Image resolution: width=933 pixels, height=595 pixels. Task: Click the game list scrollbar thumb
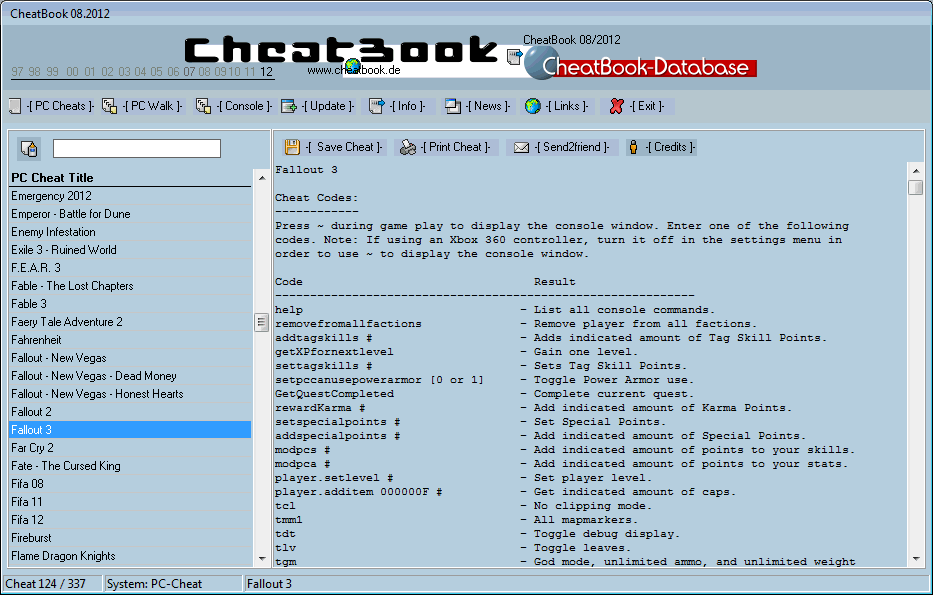point(262,322)
